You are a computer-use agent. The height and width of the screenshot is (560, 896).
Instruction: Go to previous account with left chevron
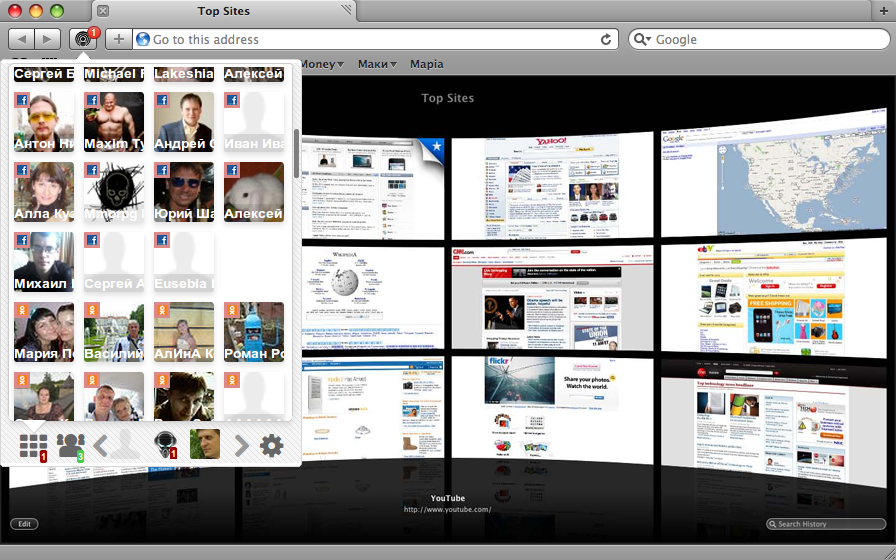pyautogui.click(x=101, y=445)
